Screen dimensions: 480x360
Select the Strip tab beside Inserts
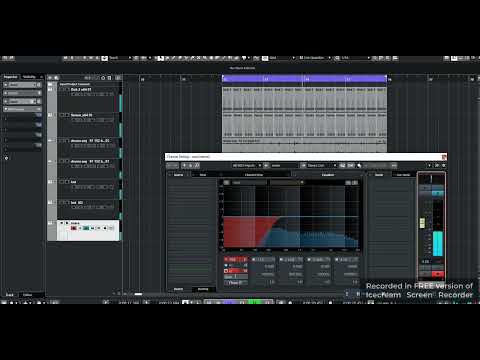coord(203,175)
